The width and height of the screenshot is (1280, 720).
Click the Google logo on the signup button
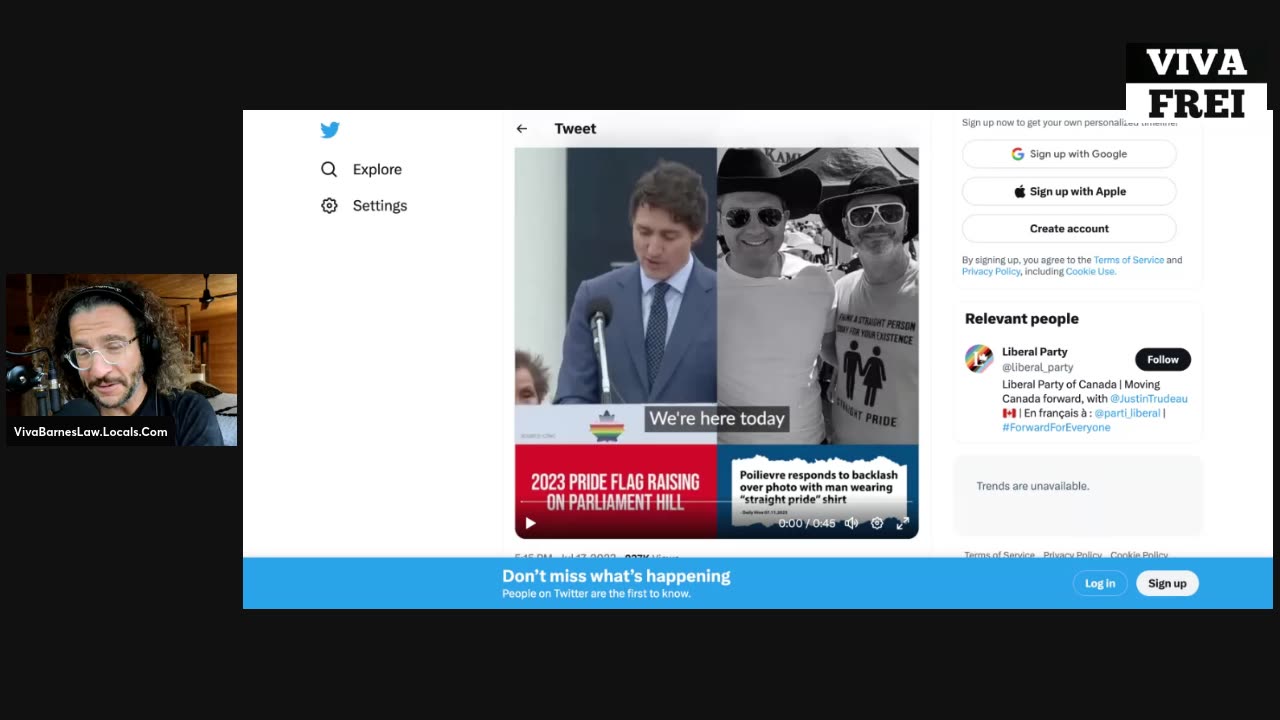pos(1018,154)
